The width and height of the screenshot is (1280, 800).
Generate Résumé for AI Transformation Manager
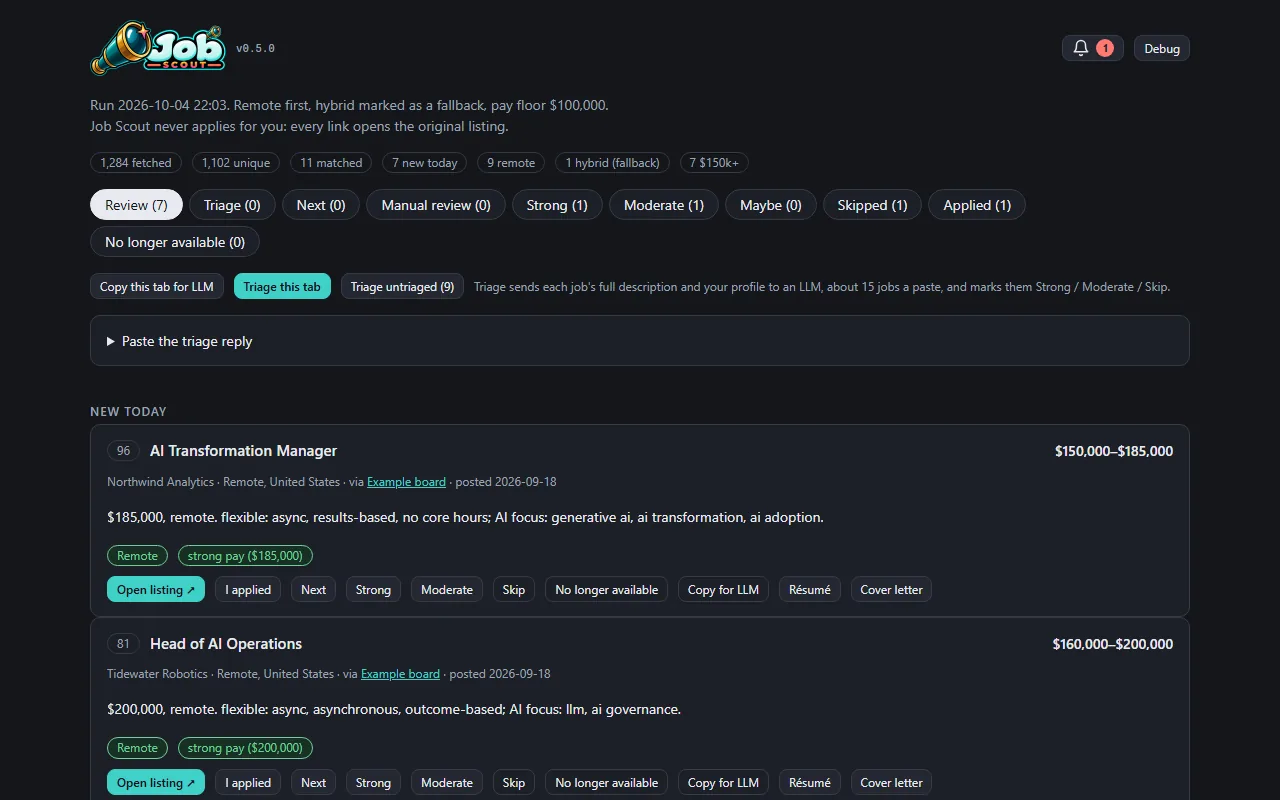[810, 590]
